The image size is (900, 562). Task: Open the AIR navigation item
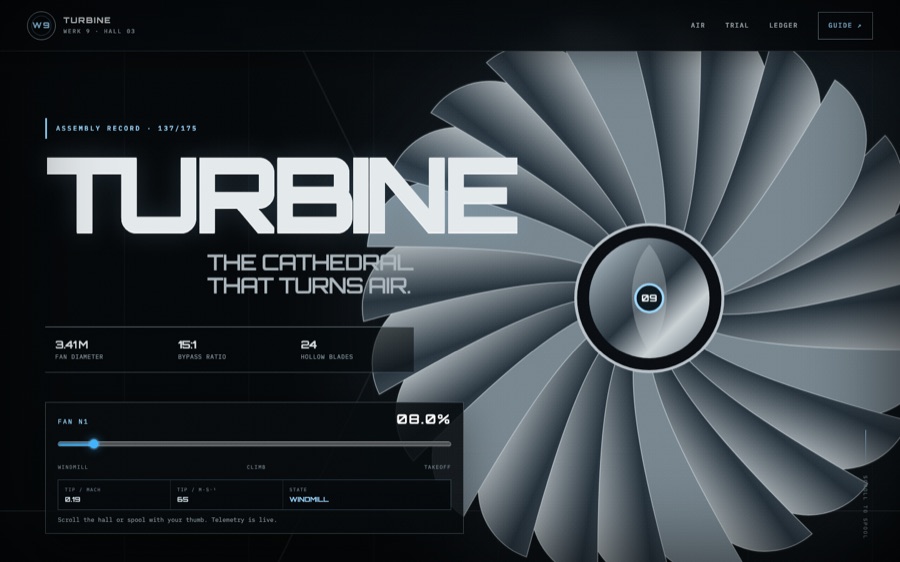(x=697, y=25)
